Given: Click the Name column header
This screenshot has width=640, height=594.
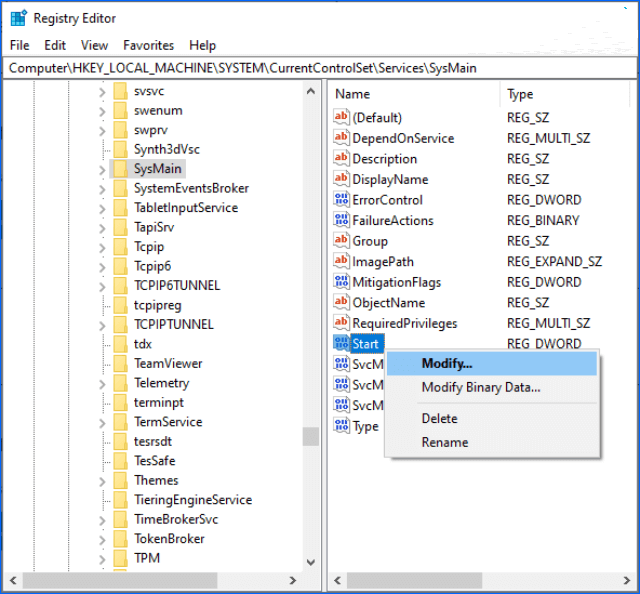Looking at the screenshot, I should (413, 94).
